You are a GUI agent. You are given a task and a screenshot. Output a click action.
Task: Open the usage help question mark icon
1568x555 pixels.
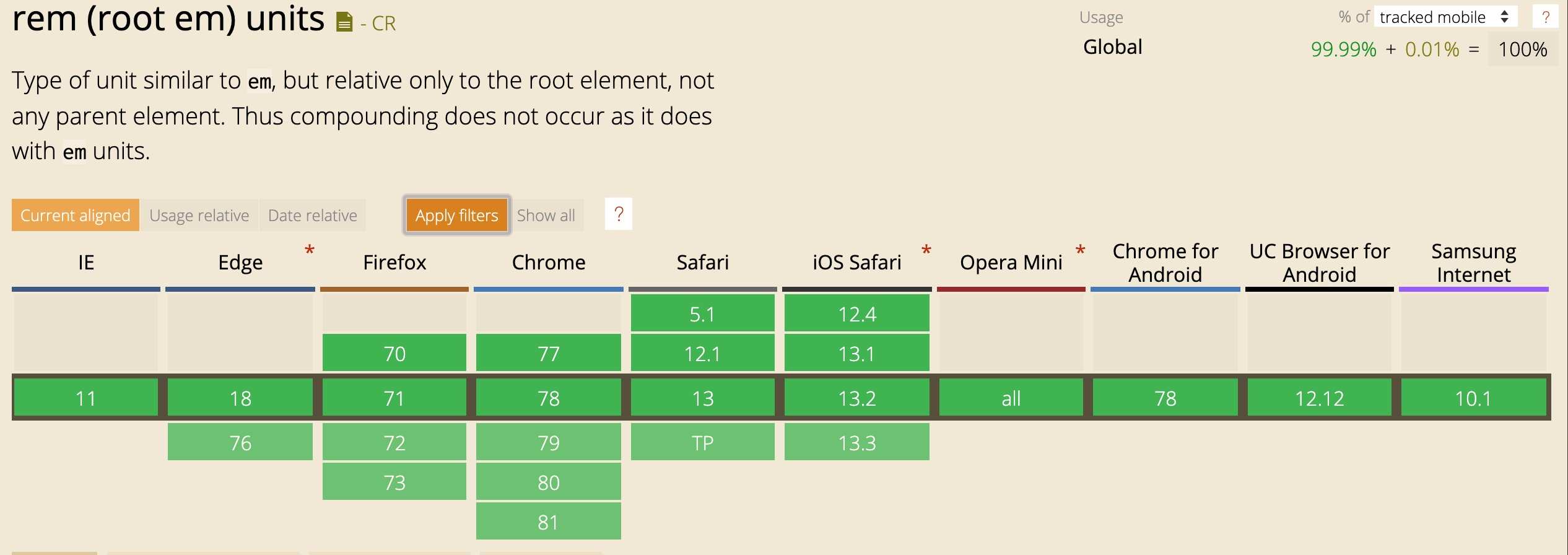tap(1545, 17)
